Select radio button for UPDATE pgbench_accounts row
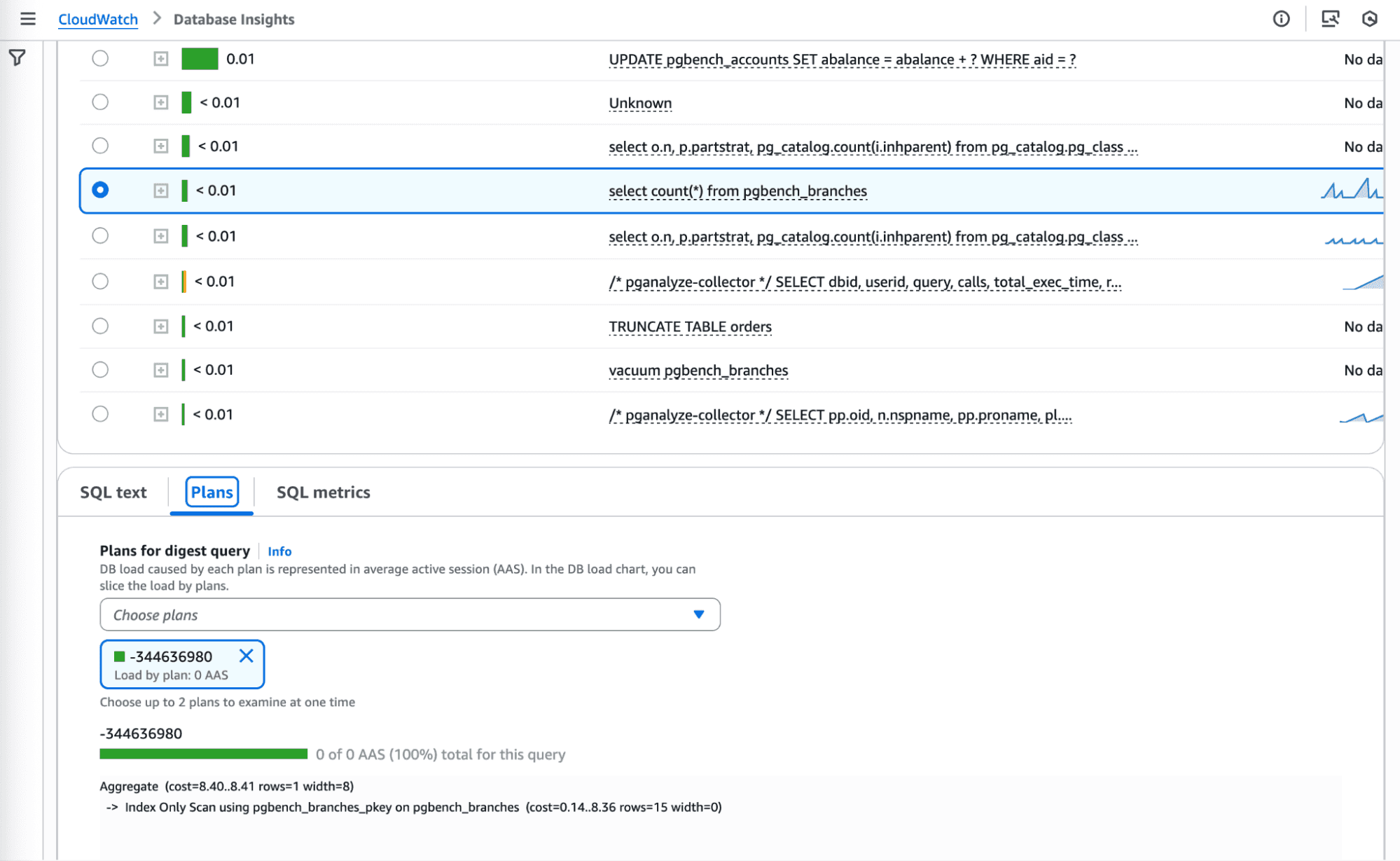Image resolution: width=1400 pixels, height=861 pixels. [x=100, y=58]
